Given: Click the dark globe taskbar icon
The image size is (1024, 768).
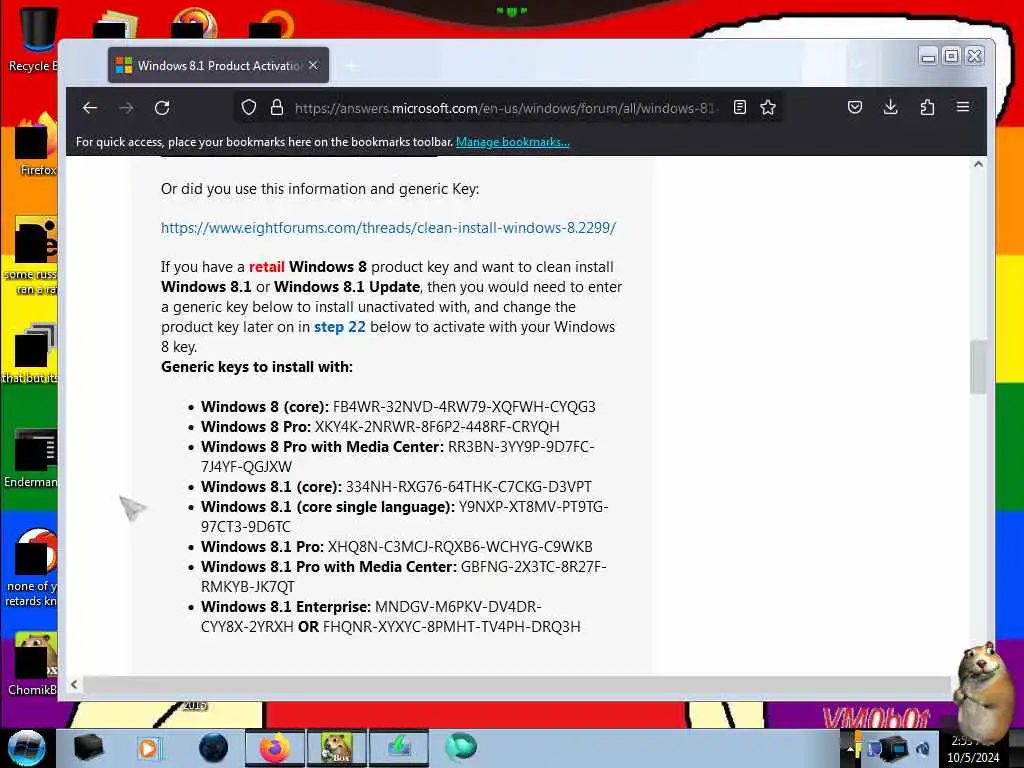Looking at the screenshot, I should point(214,748).
